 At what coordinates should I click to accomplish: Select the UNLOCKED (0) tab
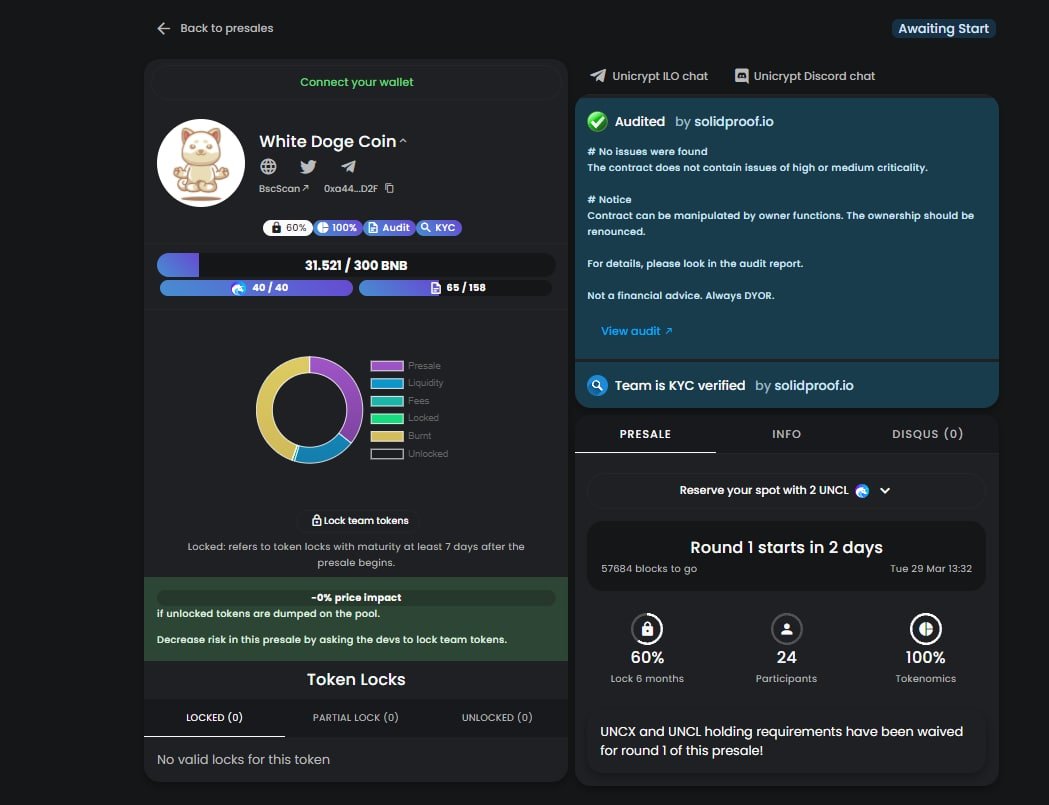(496, 717)
